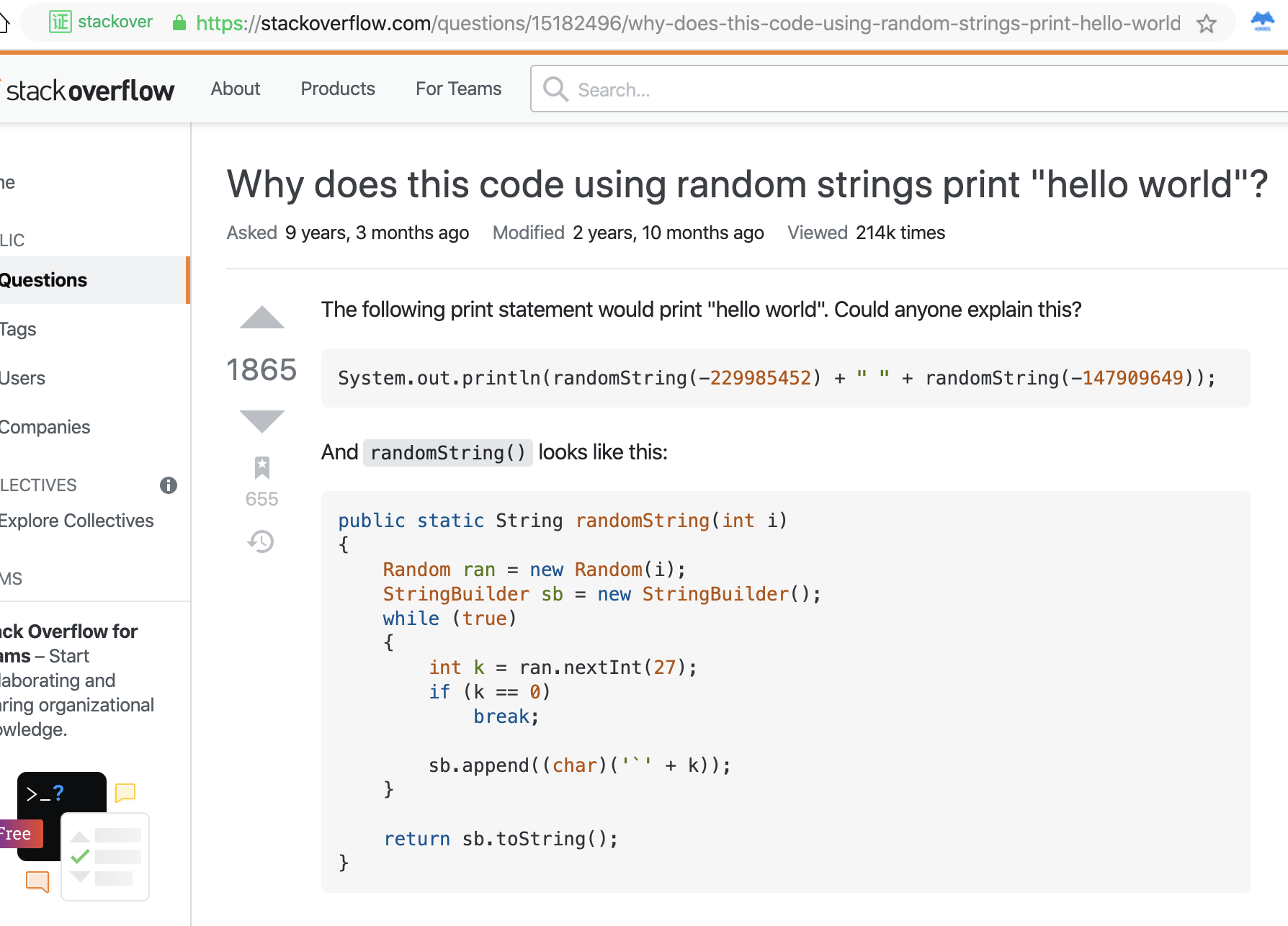Downvote the hello world question
Screen dimensions: 1288x926
pyautogui.click(x=261, y=421)
